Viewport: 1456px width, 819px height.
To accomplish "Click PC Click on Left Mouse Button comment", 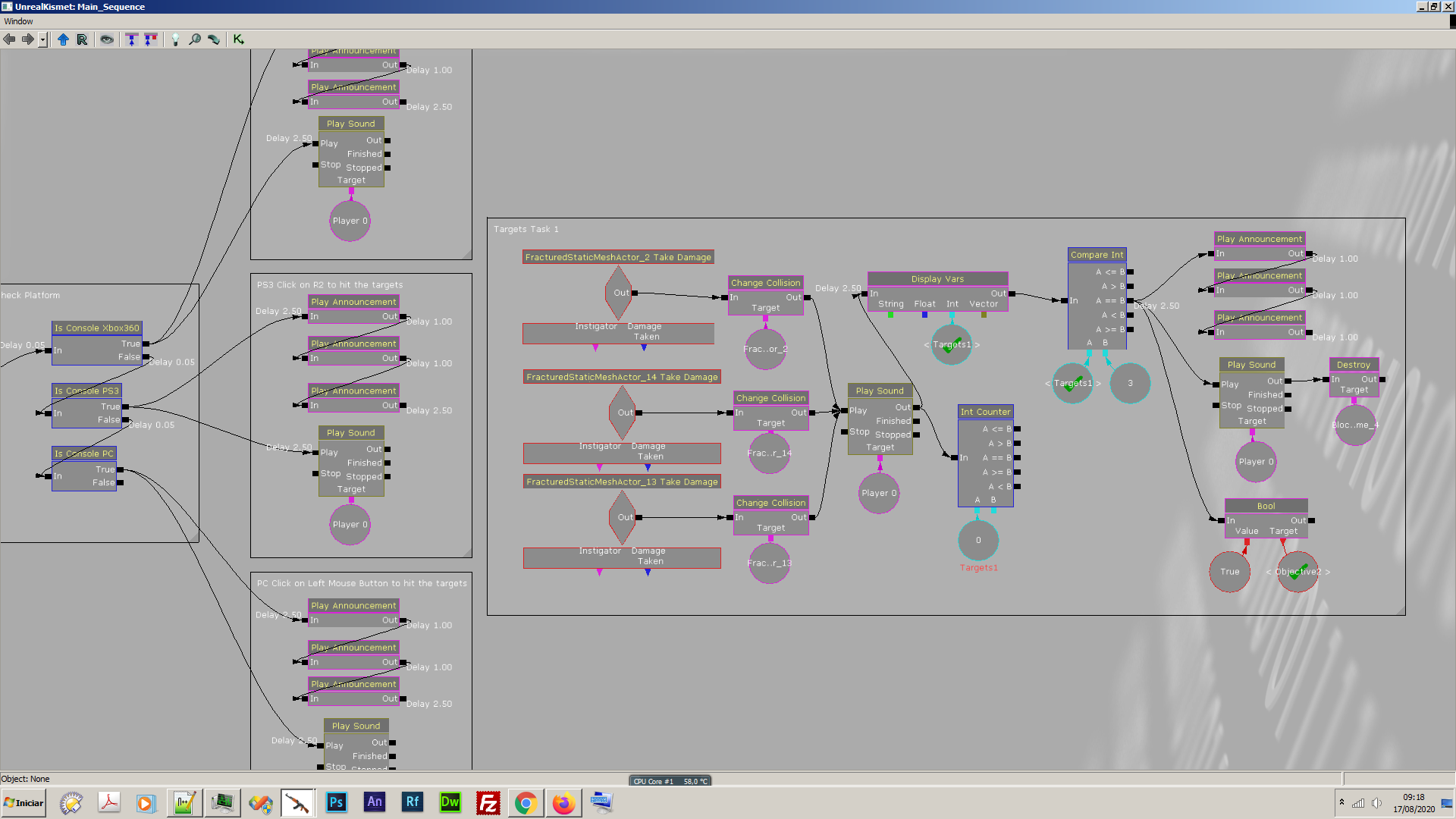I will [362, 583].
